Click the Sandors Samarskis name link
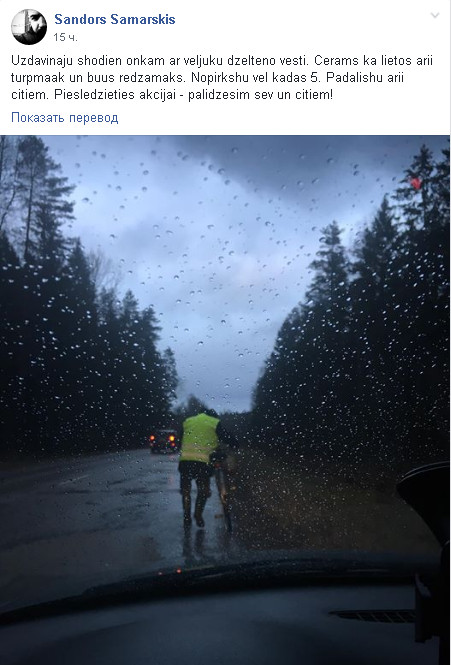Image resolution: width=451 pixels, height=665 pixels. click(115, 20)
